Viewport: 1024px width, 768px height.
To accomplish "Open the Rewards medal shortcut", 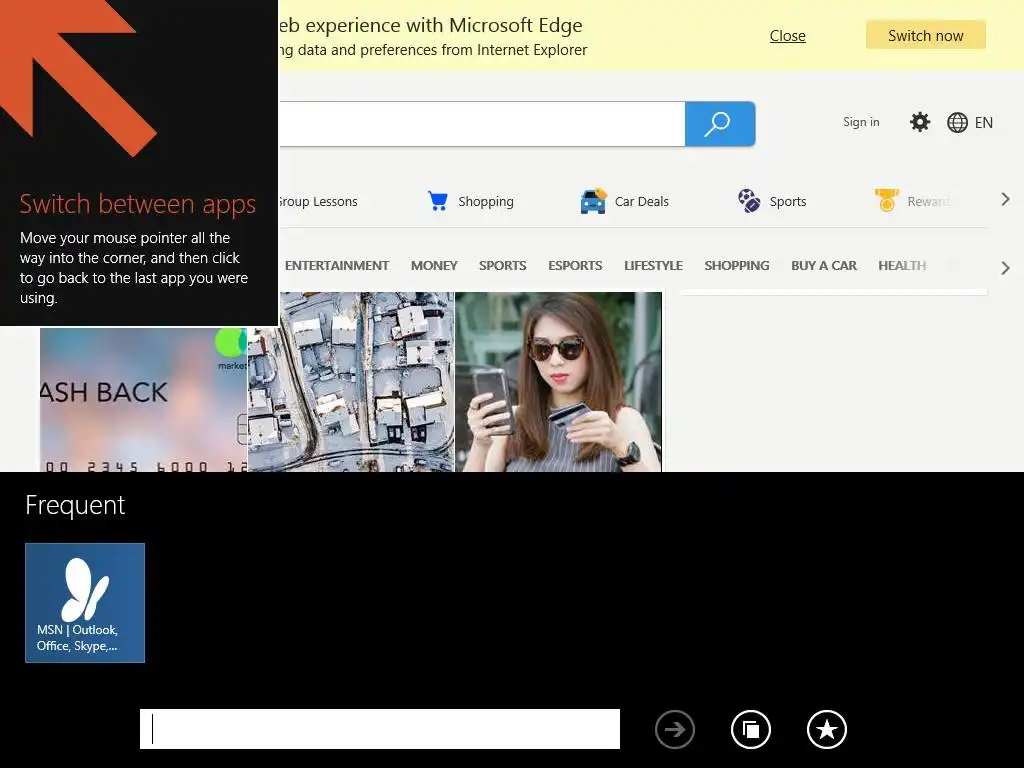I will coord(912,201).
